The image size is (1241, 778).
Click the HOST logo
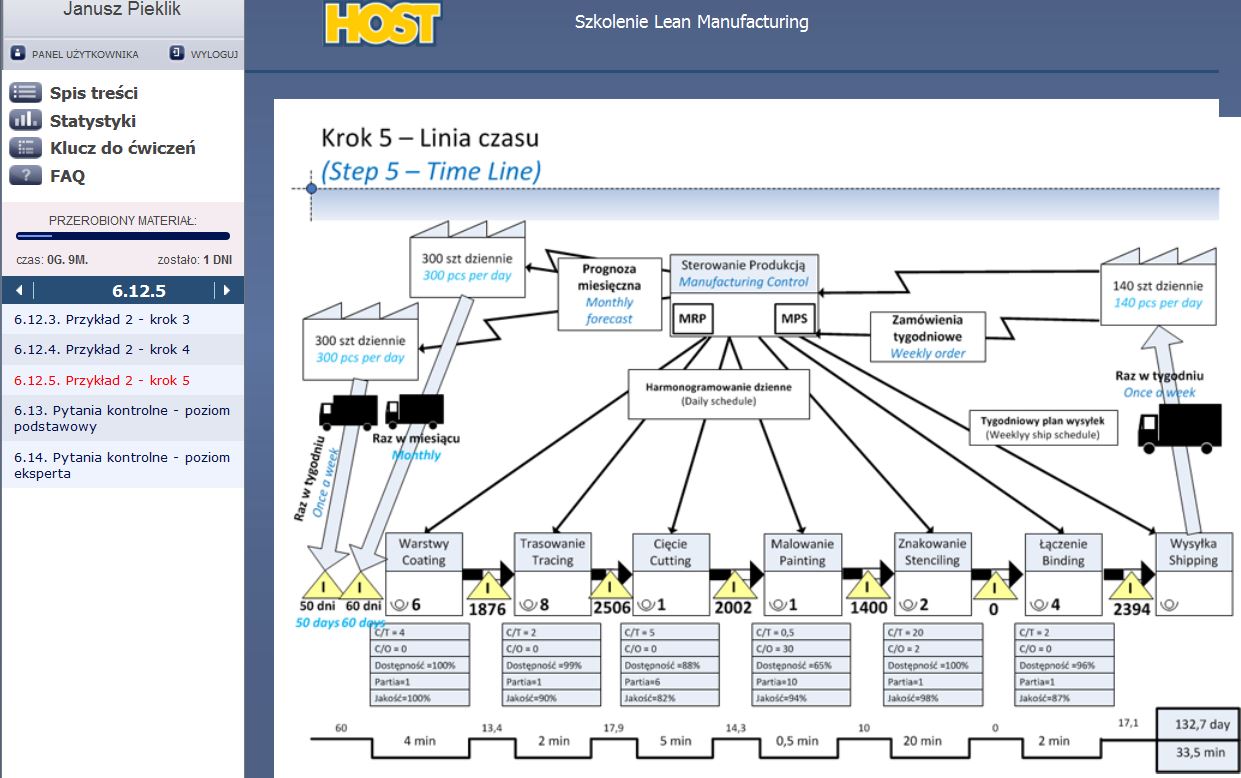[x=381, y=24]
